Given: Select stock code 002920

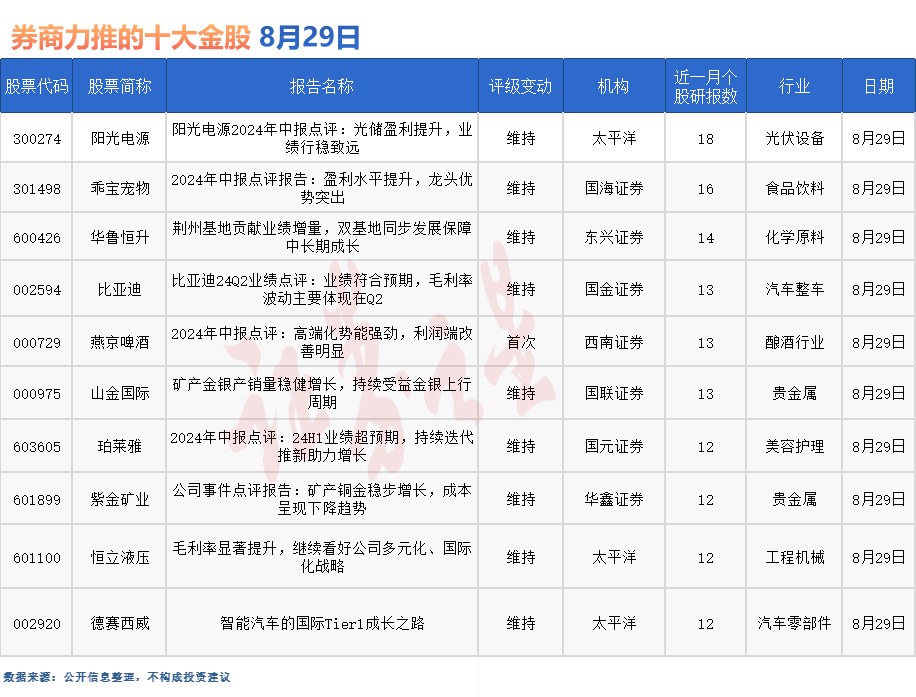Looking at the screenshot, I should [x=37, y=624].
